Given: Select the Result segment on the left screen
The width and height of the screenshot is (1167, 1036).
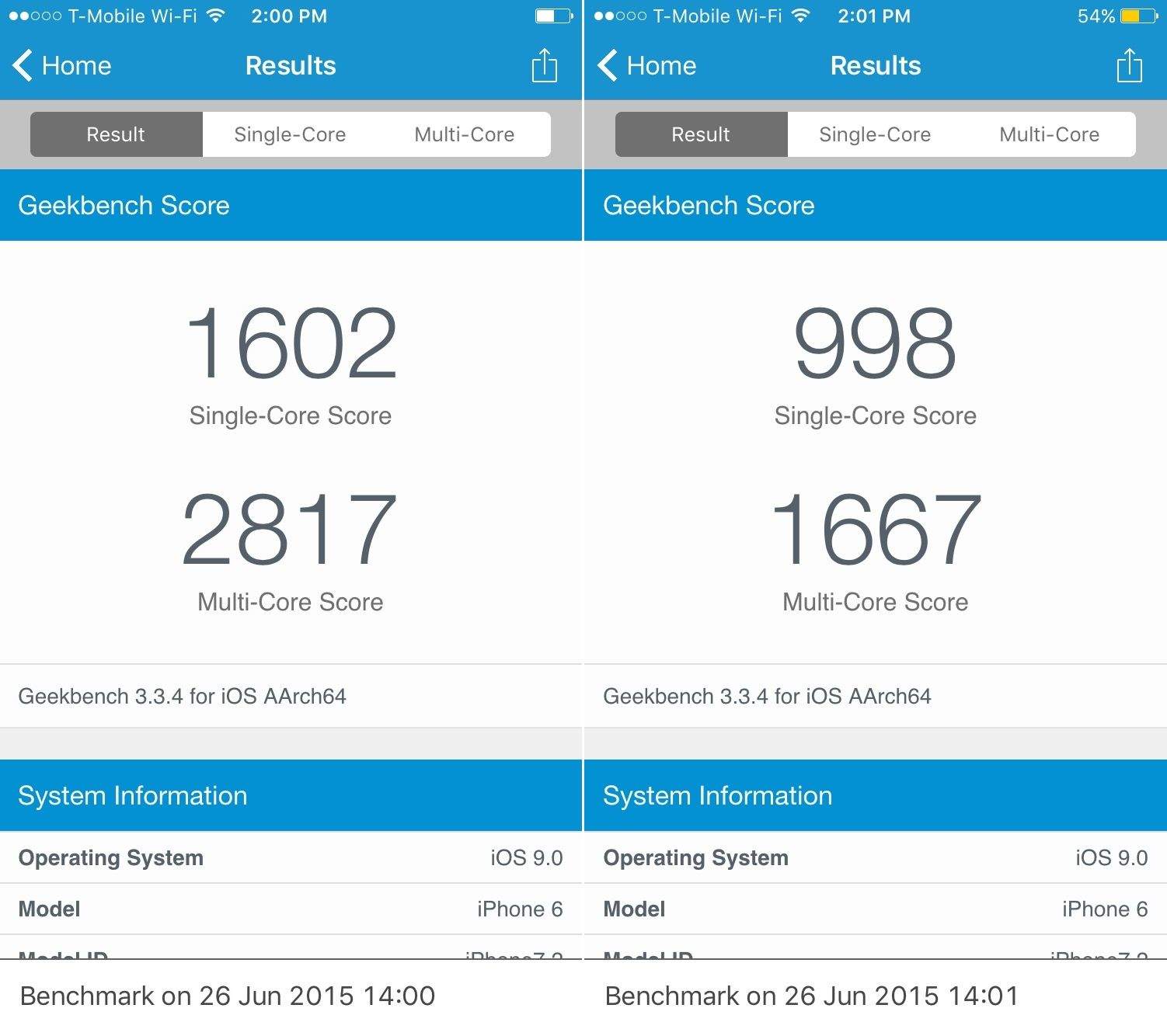Looking at the screenshot, I should pyautogui.click(x=116, y=134).
